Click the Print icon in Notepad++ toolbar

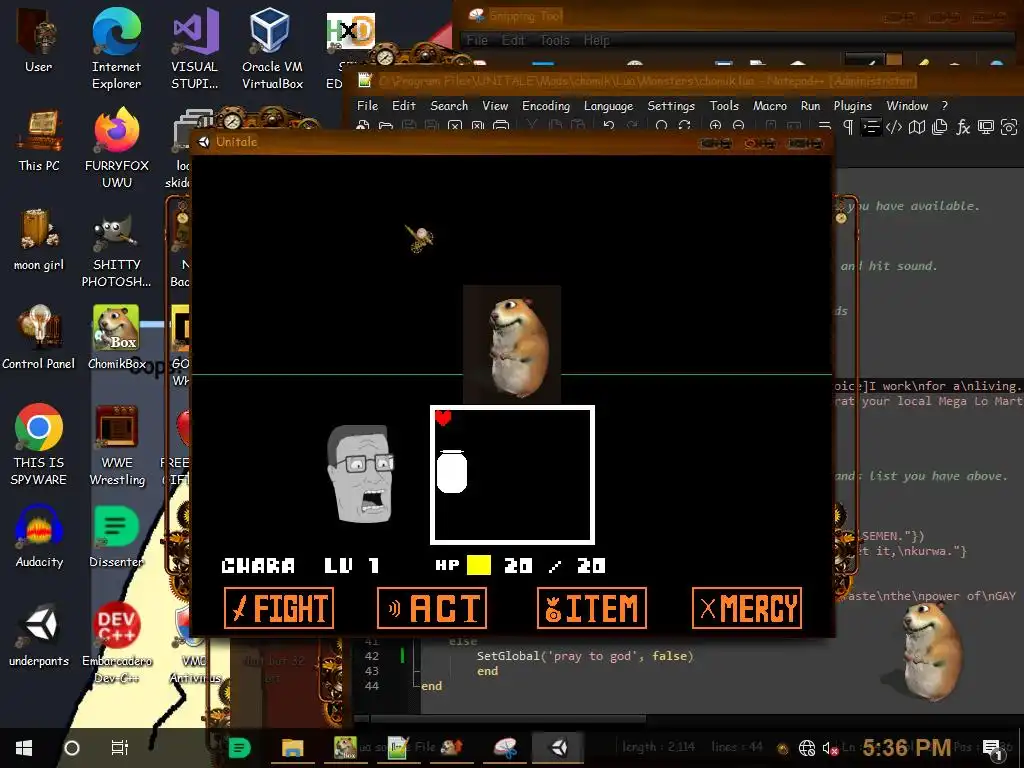coord(501,125)
